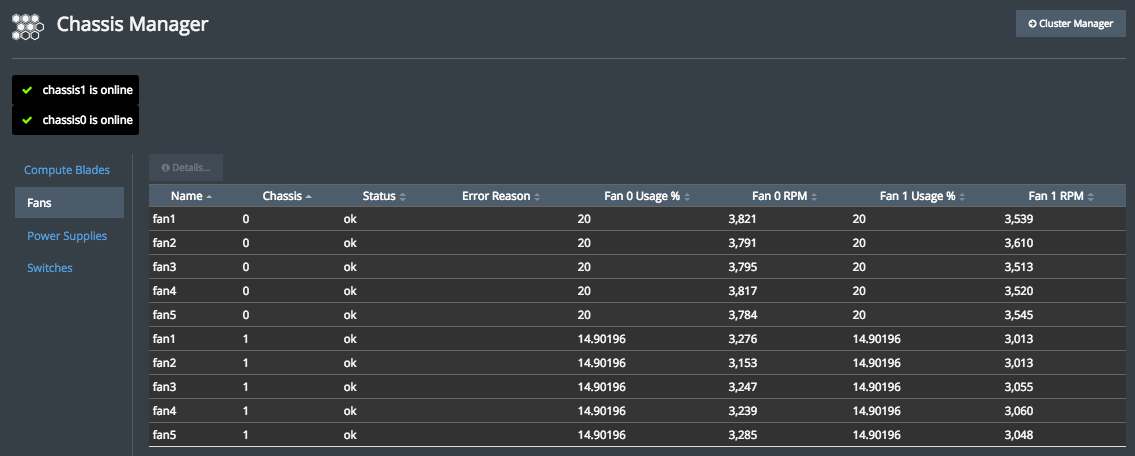Click the chassis0 online green checkmark icon
Image resolution: width=1135 pixels, height=456 pixels.
tap(28, 121)
